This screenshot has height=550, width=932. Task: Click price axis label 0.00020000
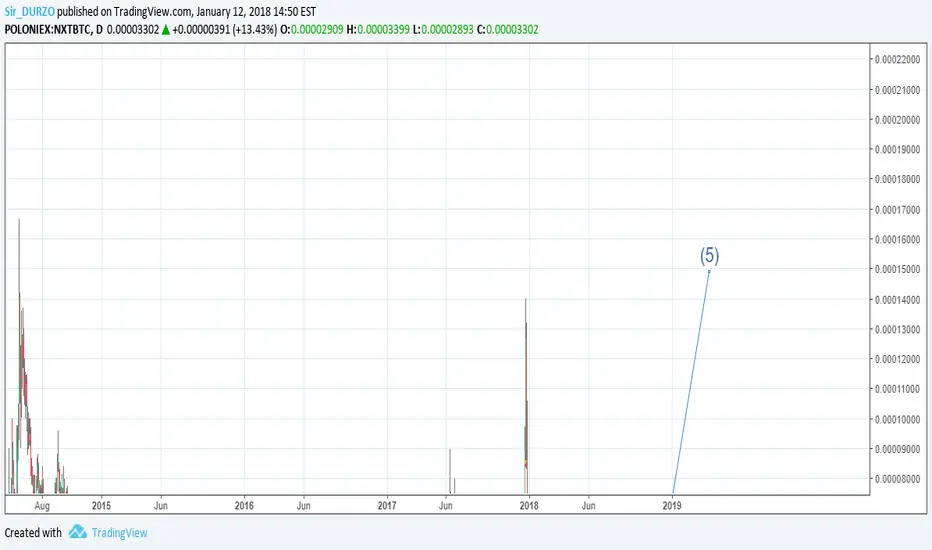click(898, 120)
